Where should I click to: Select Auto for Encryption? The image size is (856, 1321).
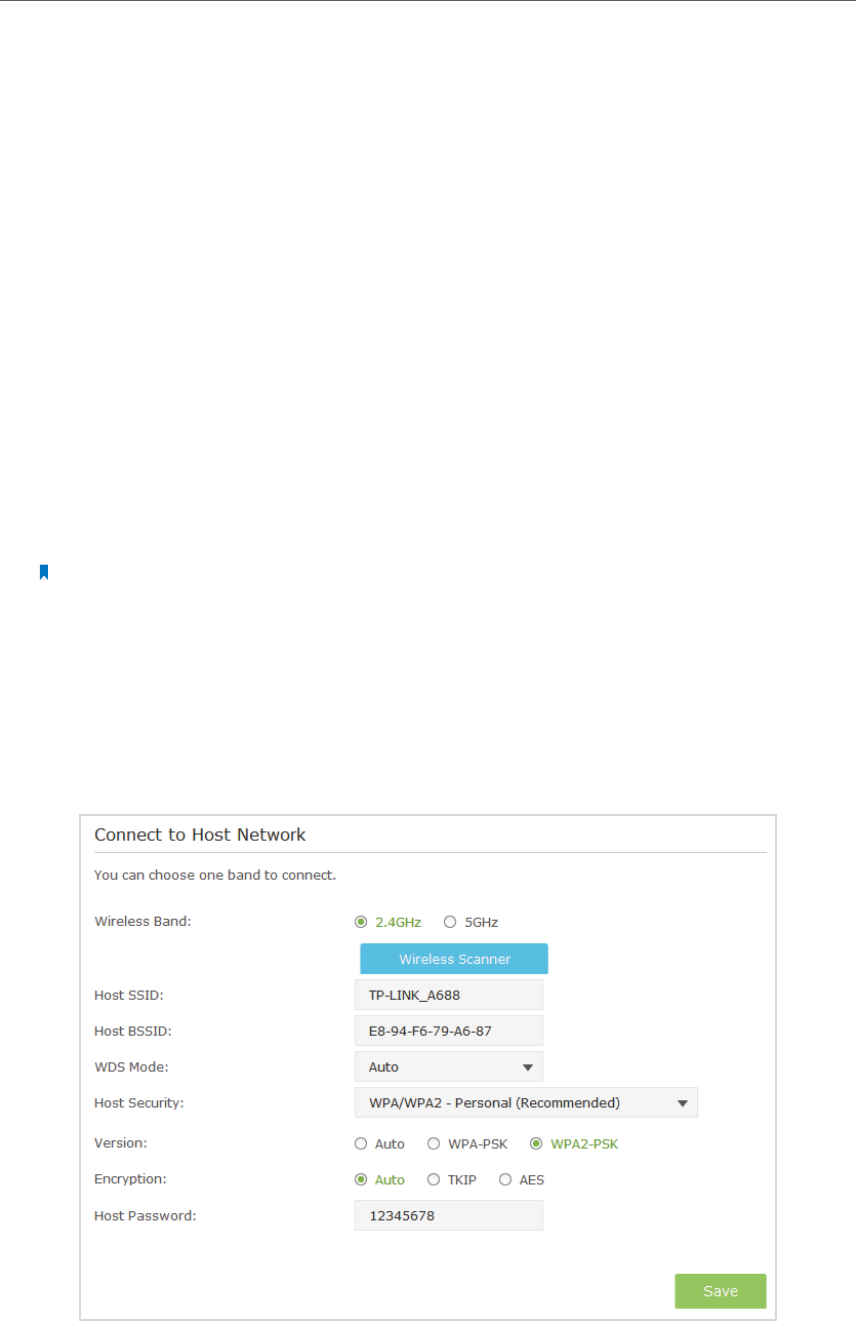click(x=361, y=1180)
